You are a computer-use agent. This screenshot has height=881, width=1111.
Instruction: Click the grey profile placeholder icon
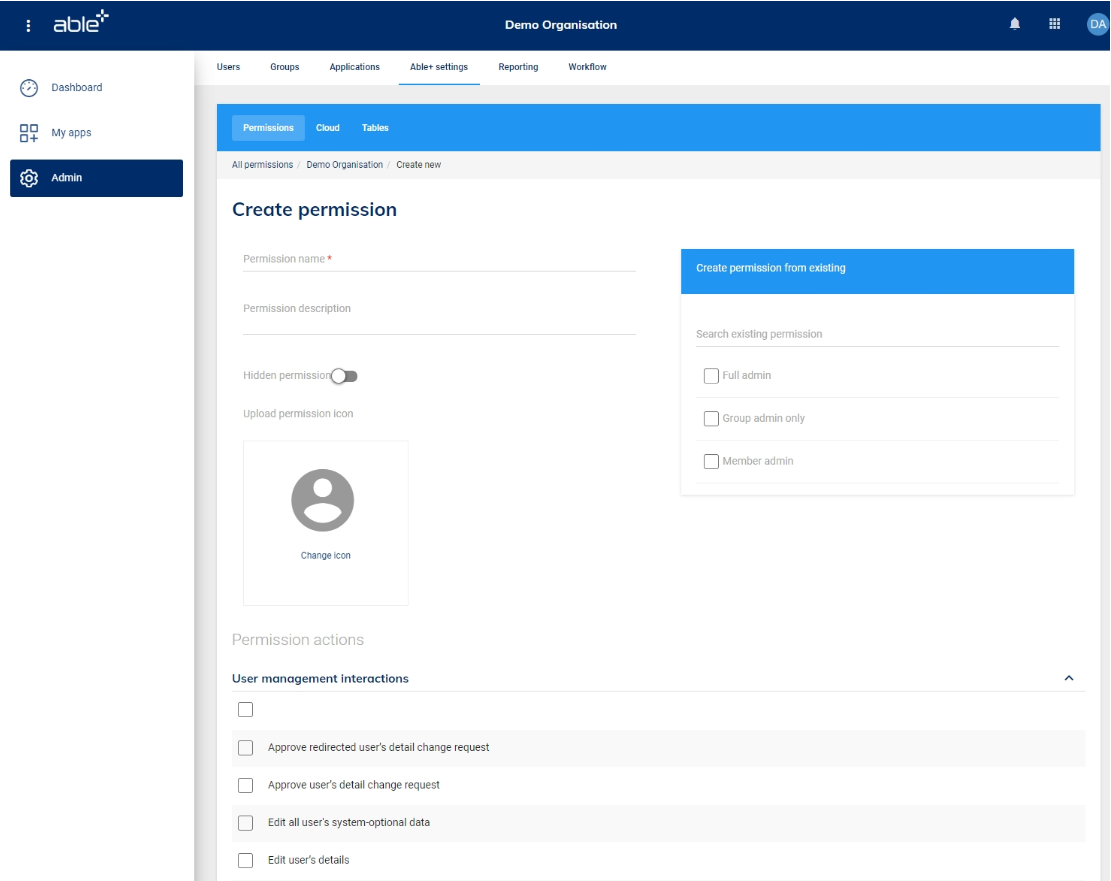click(322, 500)
